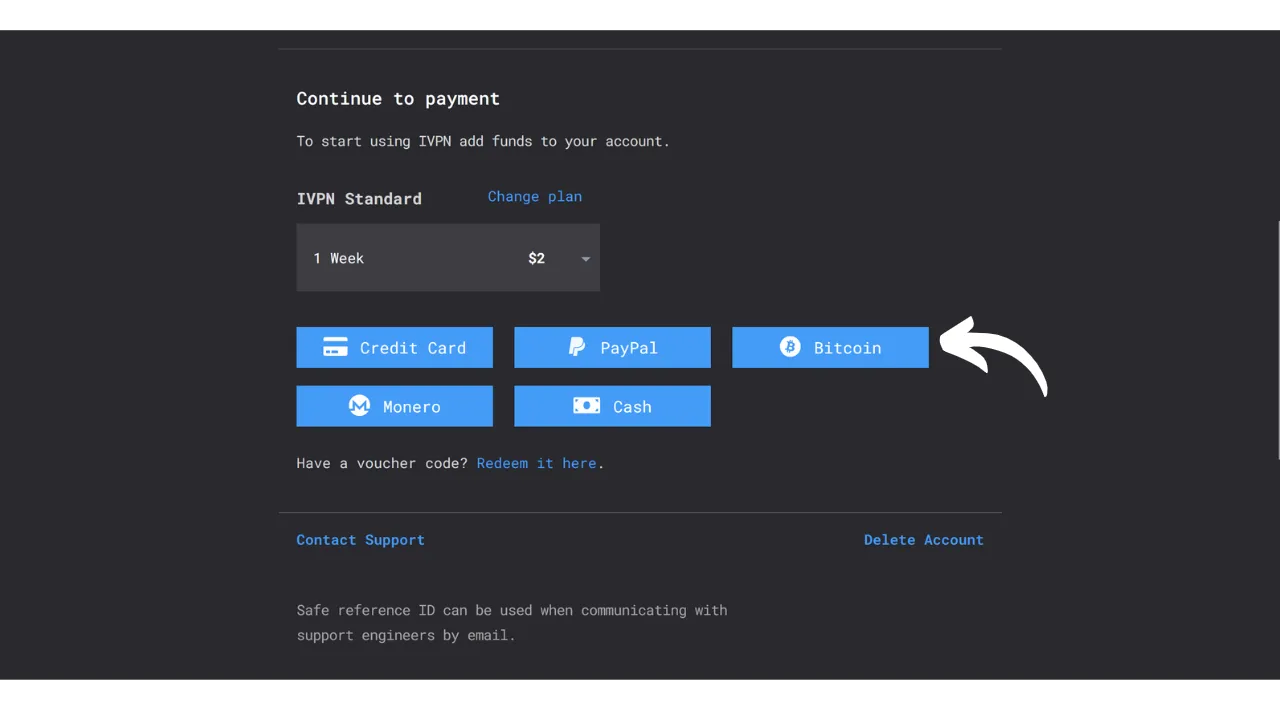Choose the PayPal payment label
This screenshot has height=710, width=1280.
click(629, 348)
